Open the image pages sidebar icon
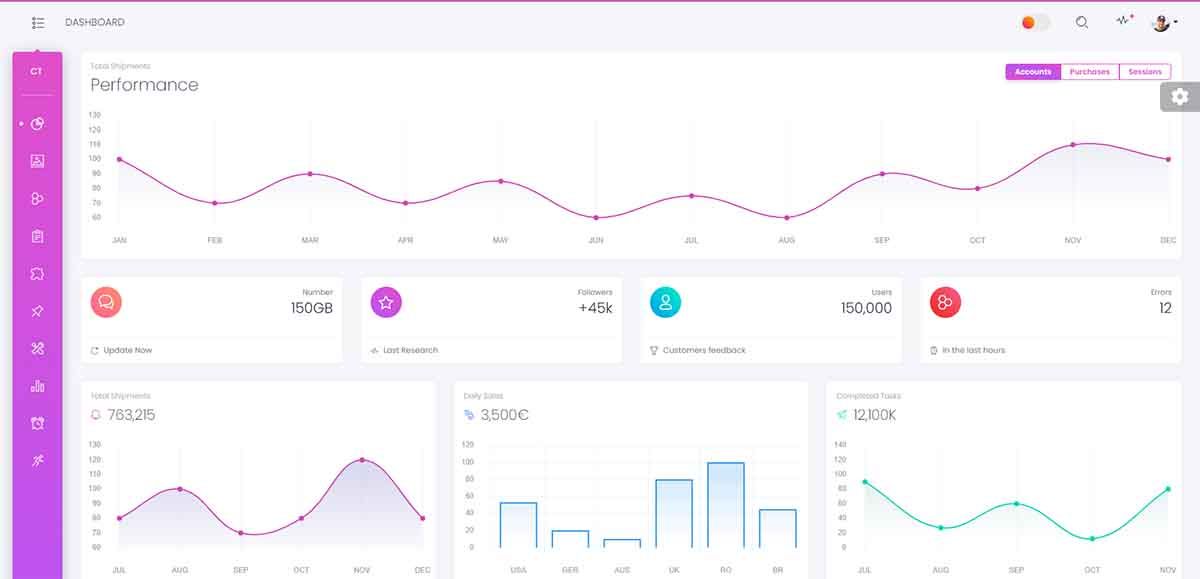1200x579 pixels. [37, 161]
